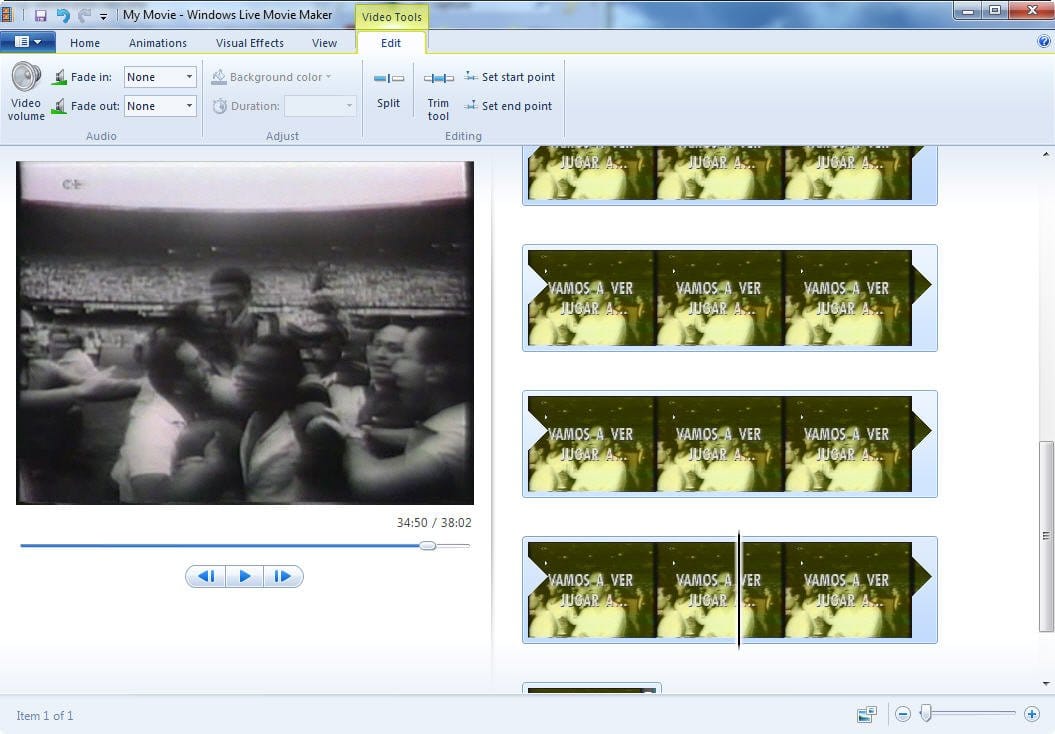Open the application file menu button

[28, 42]
